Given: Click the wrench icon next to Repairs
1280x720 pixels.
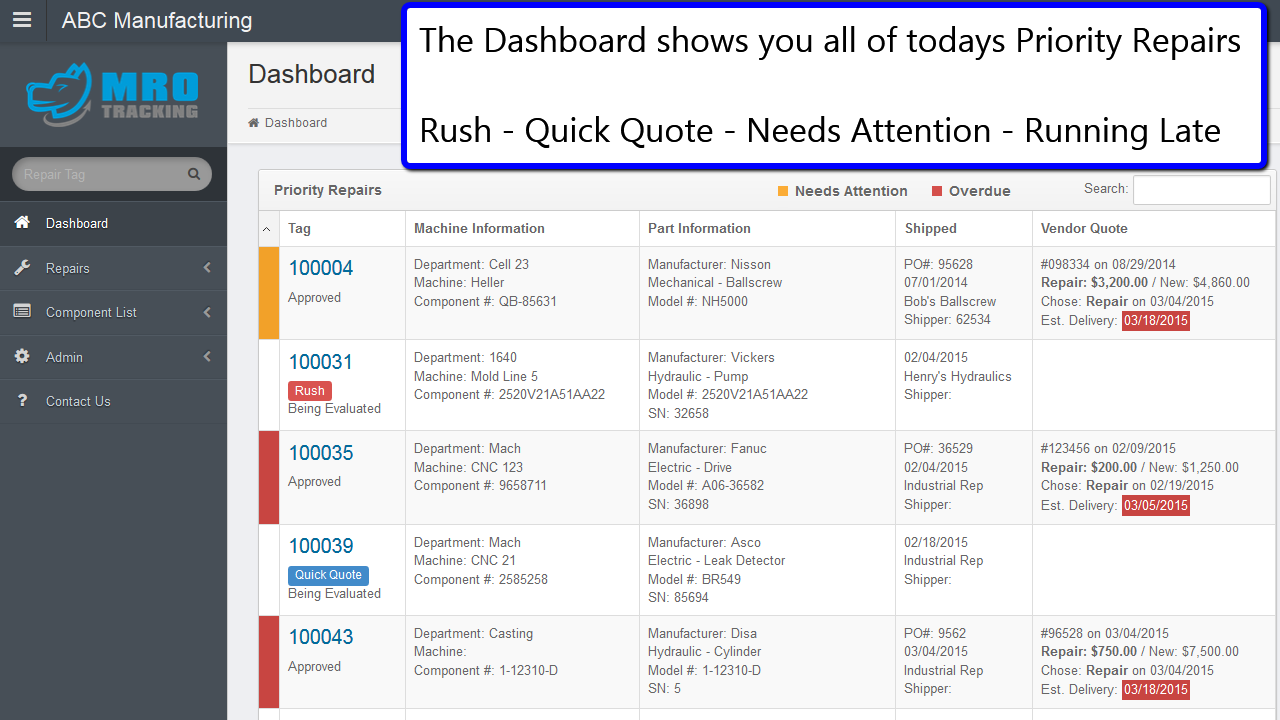Looking at the screenshot, I should pos(21,268).
